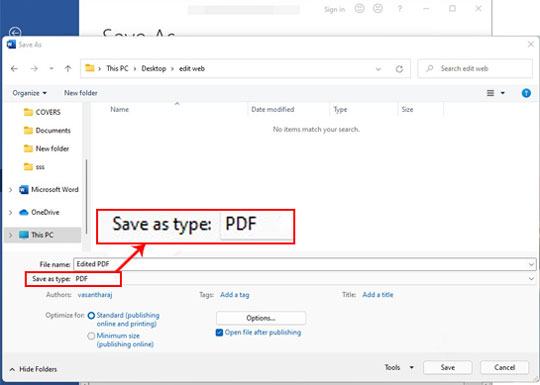Select the sss folder
The height and width of the screenshot is (385, 540).
pos(34,167)
